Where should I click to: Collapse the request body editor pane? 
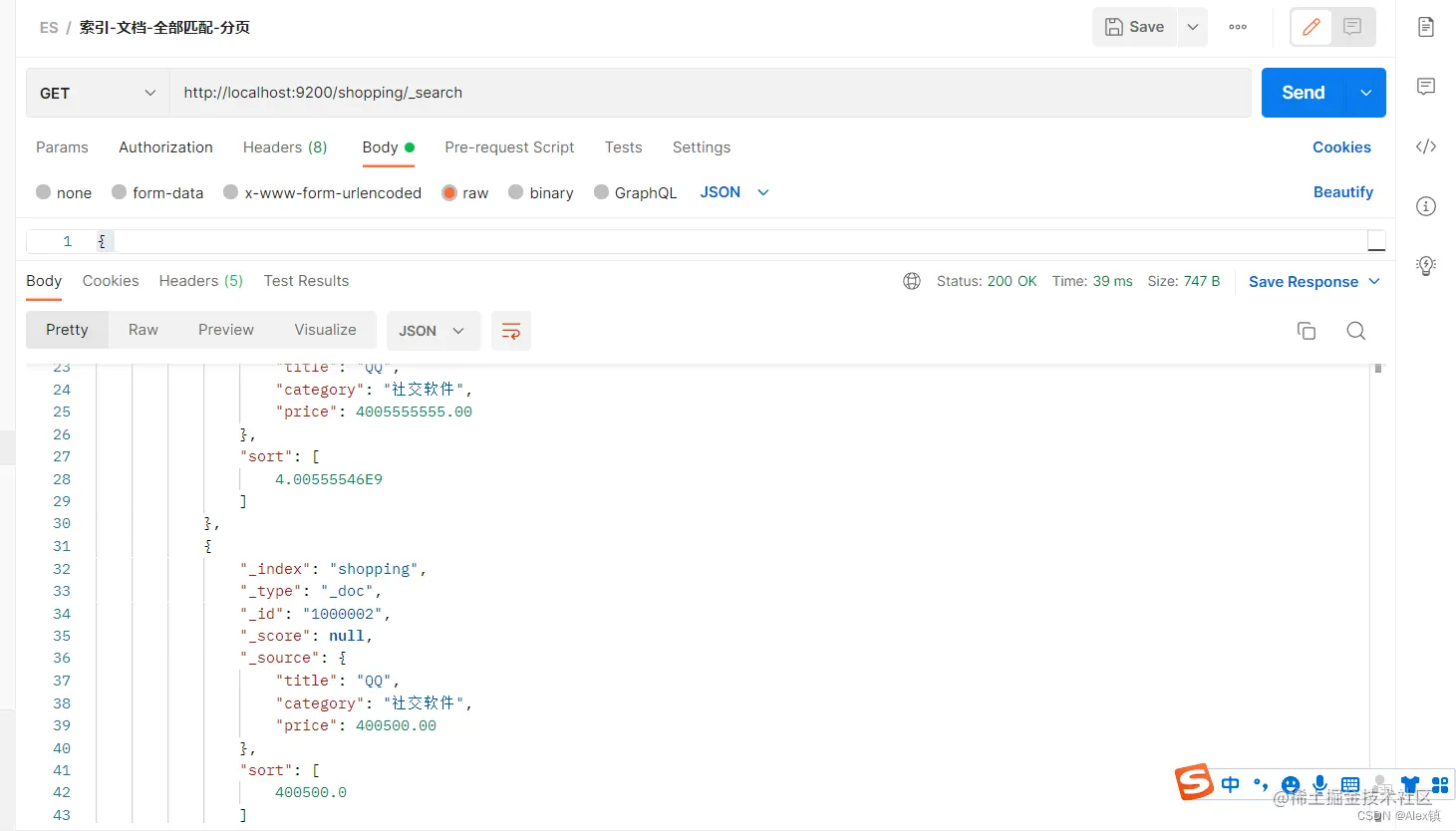[1376, 241]
